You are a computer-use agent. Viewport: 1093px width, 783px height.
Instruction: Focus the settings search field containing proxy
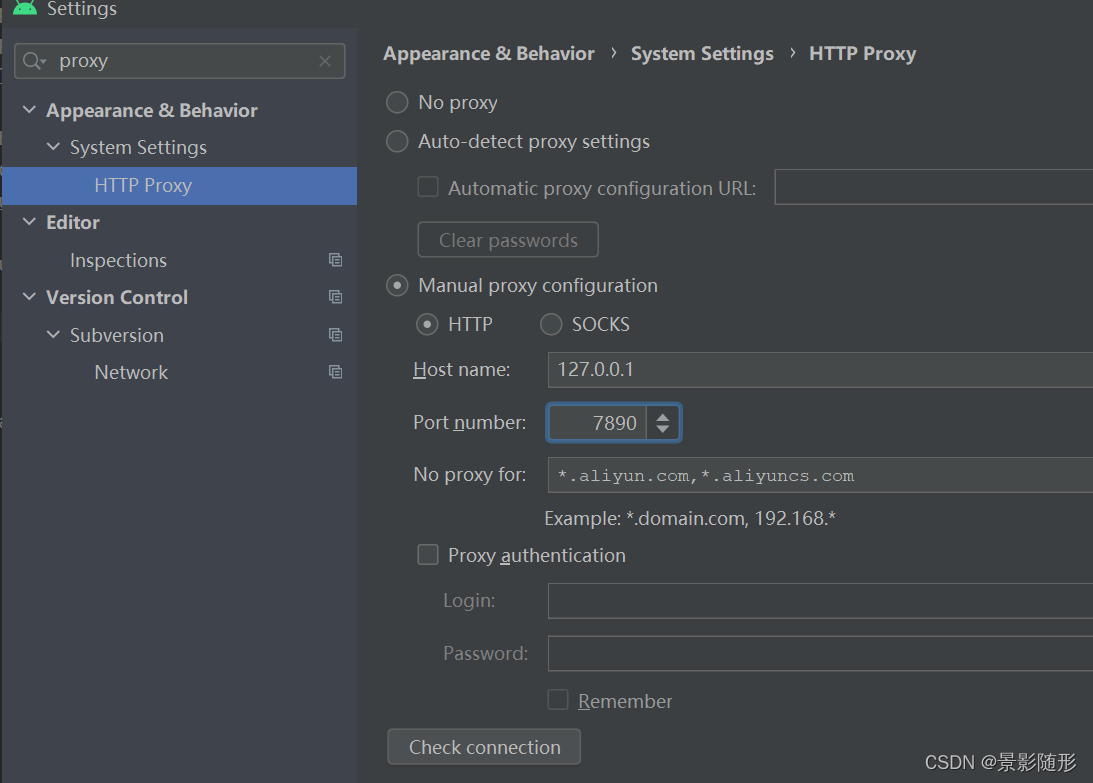[x=180, y=61]
